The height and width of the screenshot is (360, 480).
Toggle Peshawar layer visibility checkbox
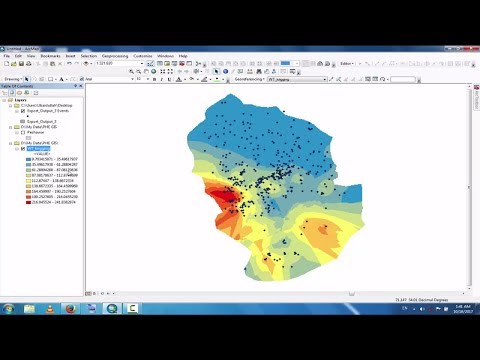point(23,132)
